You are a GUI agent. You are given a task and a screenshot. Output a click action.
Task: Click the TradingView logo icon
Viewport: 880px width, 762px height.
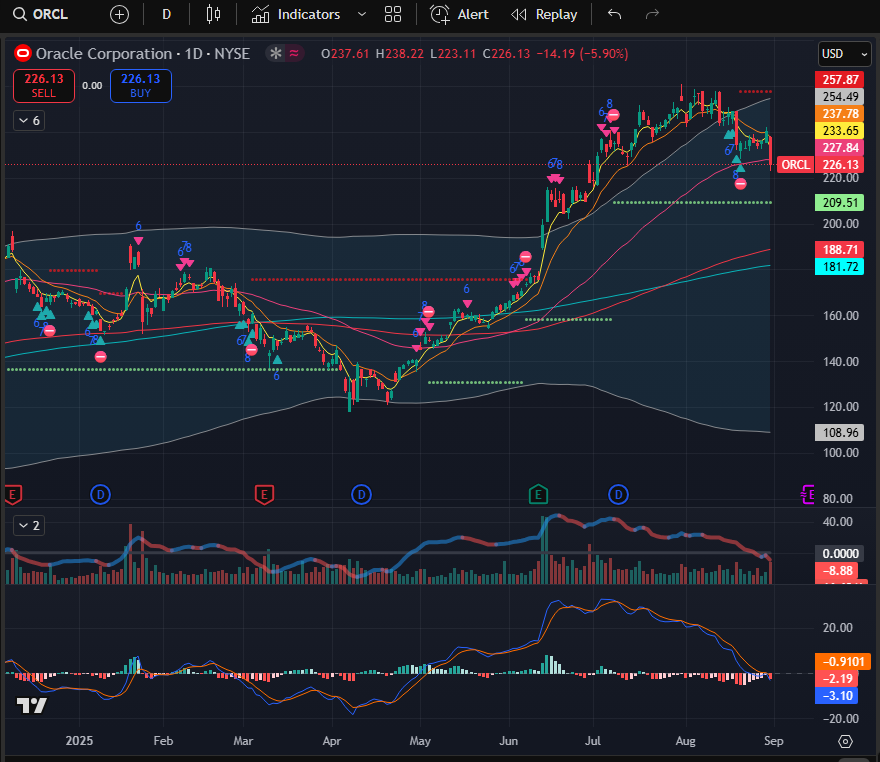(x=32, y=706)
